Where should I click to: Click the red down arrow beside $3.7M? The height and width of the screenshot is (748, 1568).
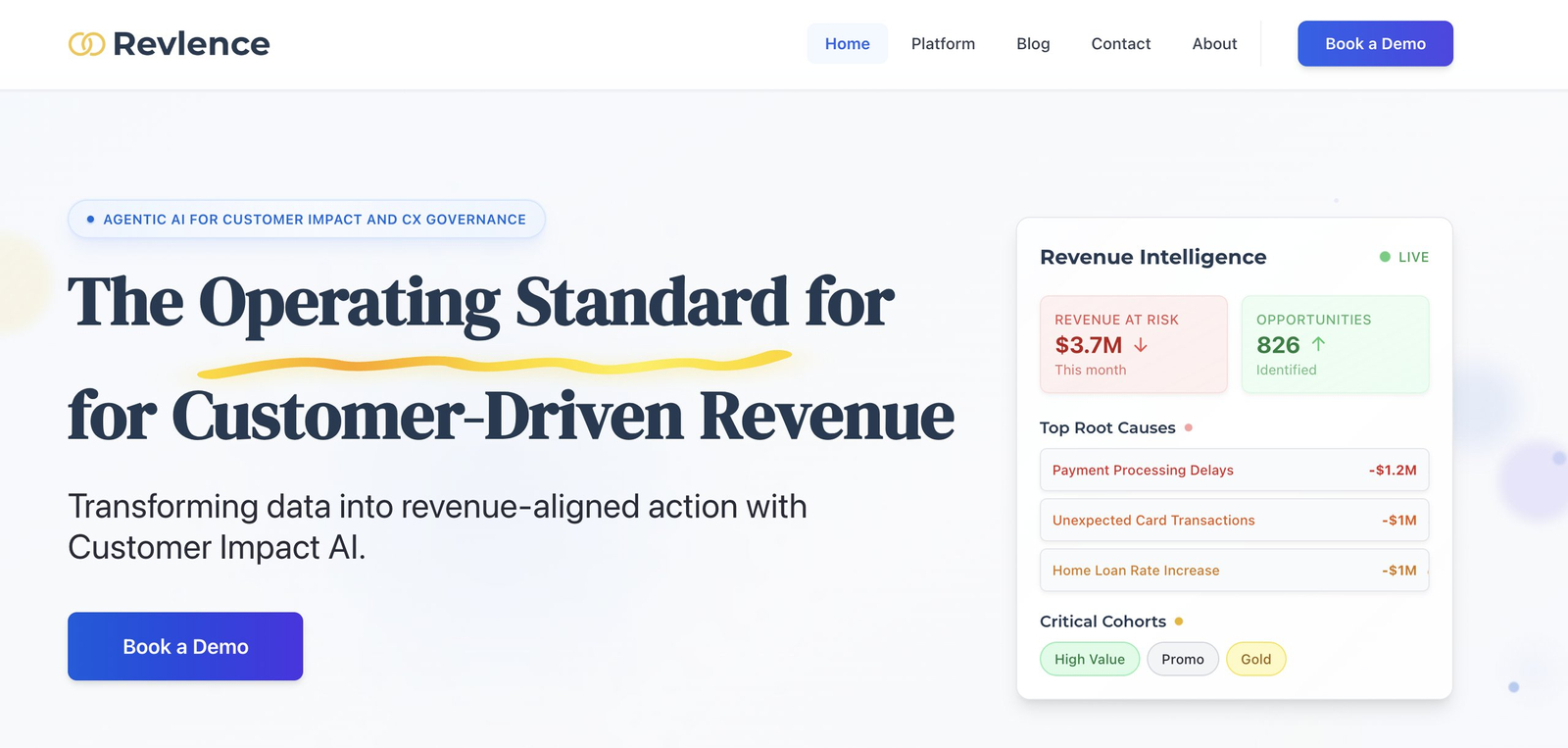coord(1141,345)
